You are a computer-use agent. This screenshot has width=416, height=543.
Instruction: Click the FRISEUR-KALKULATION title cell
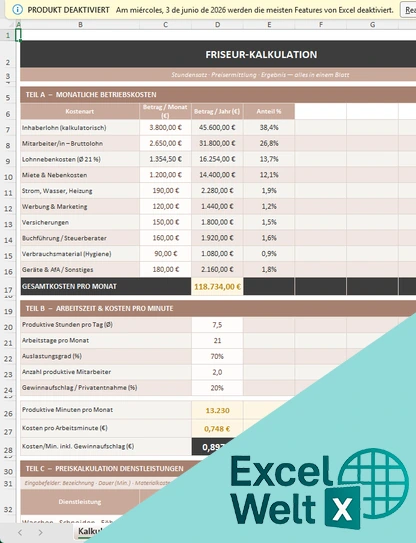pos(218,54)
